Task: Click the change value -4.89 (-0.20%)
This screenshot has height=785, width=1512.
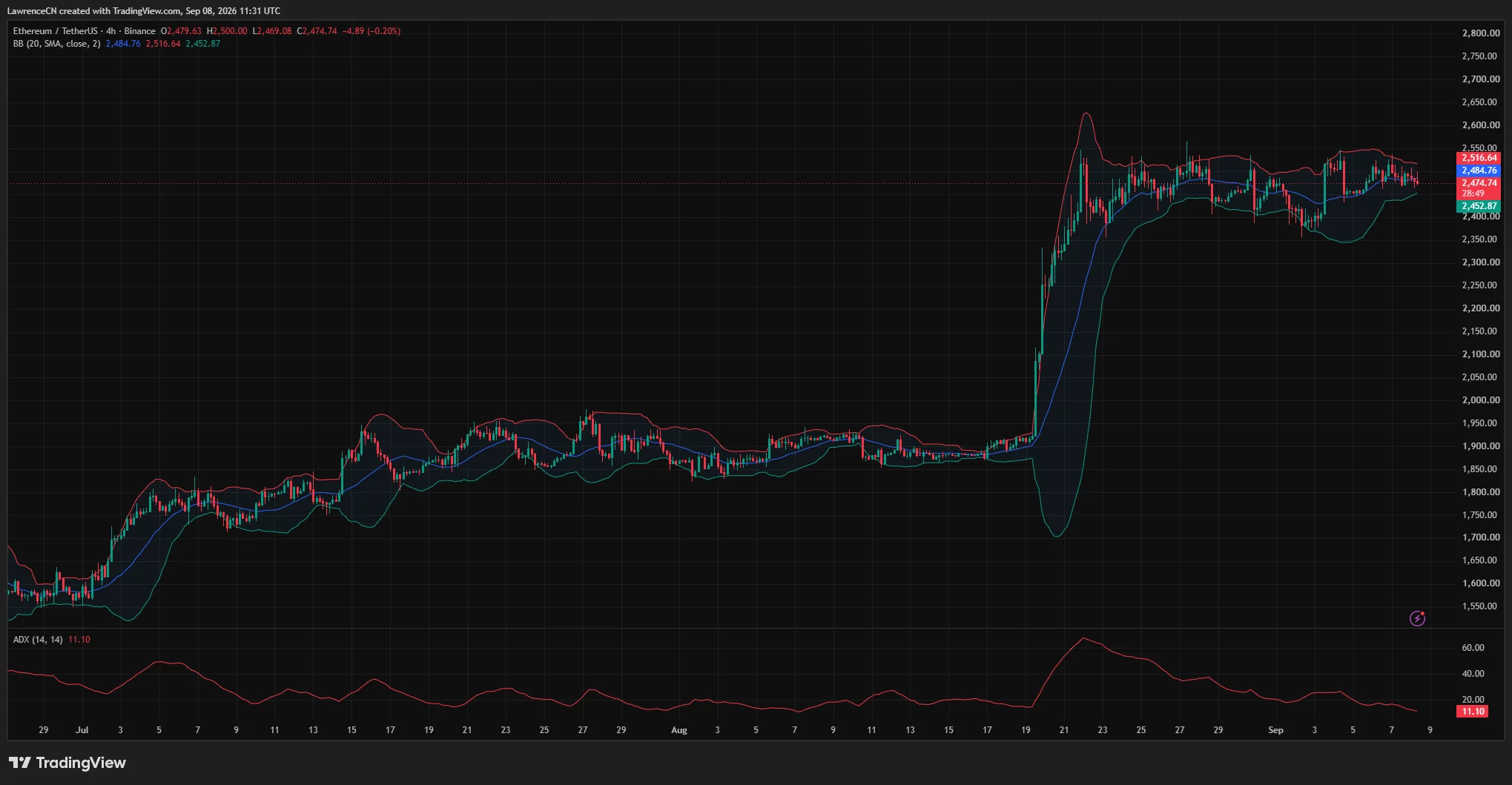Action: 372,31
